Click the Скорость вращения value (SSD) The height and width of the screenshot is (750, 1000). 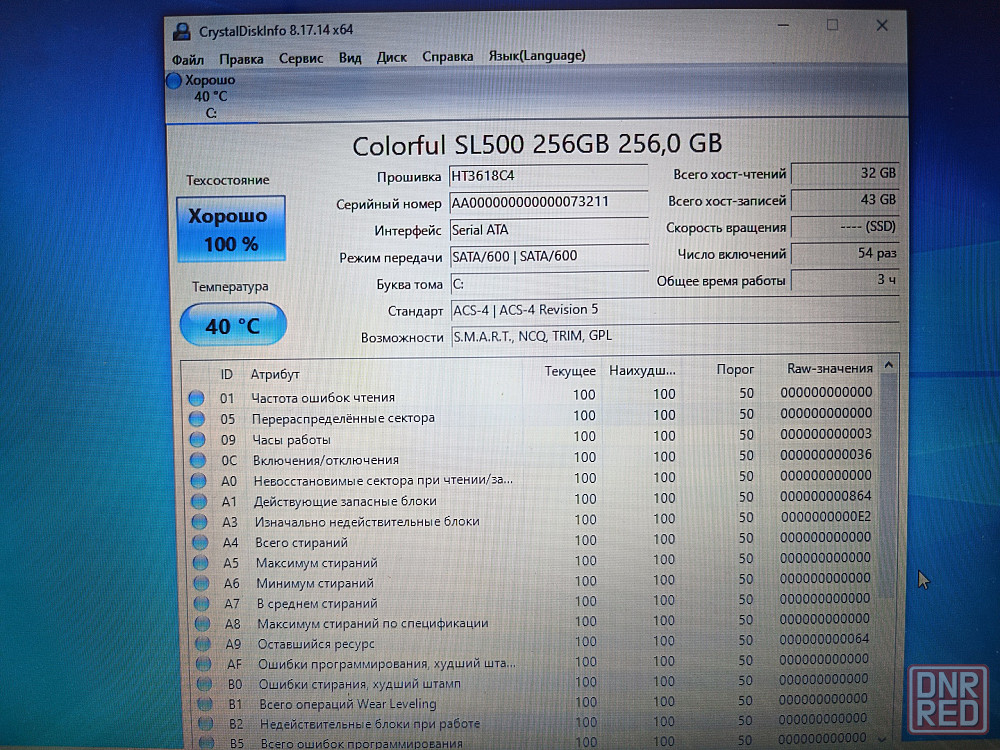coord(845,226)
